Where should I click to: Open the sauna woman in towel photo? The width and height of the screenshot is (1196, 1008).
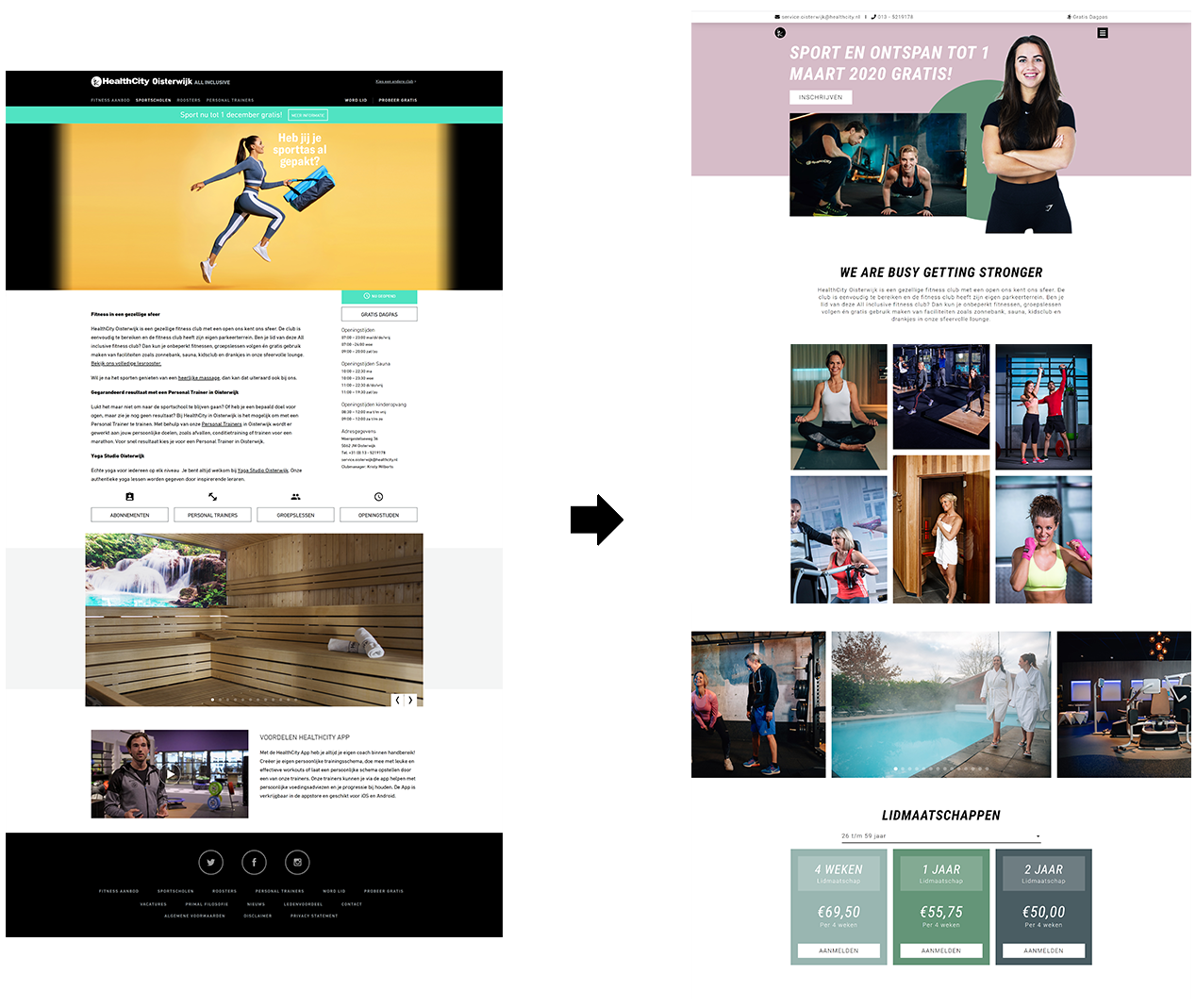coord(941,529)
